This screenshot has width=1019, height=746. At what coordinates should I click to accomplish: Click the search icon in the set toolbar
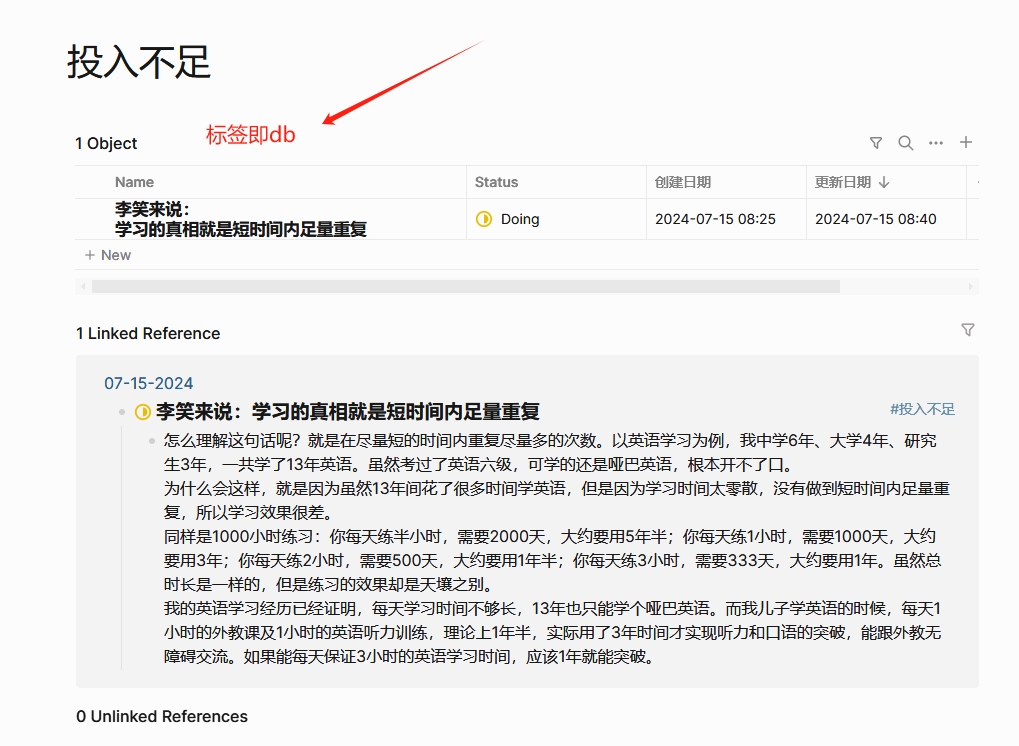pyautogui.click(x=905, y=142)
